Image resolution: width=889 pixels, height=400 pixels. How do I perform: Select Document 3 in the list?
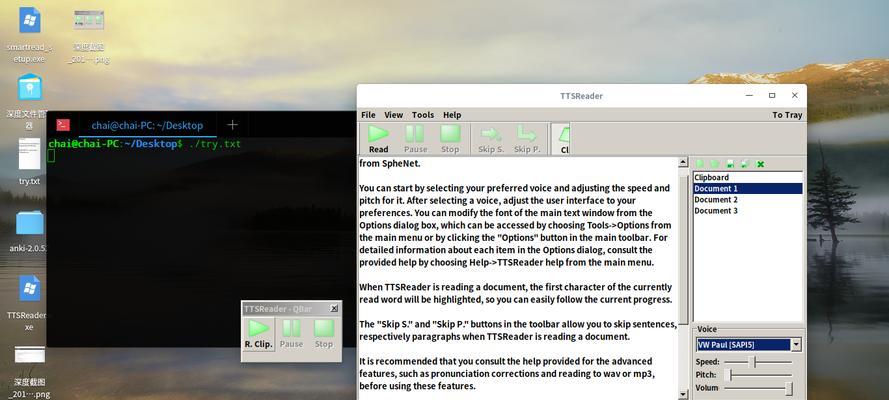tap(748, 211)
